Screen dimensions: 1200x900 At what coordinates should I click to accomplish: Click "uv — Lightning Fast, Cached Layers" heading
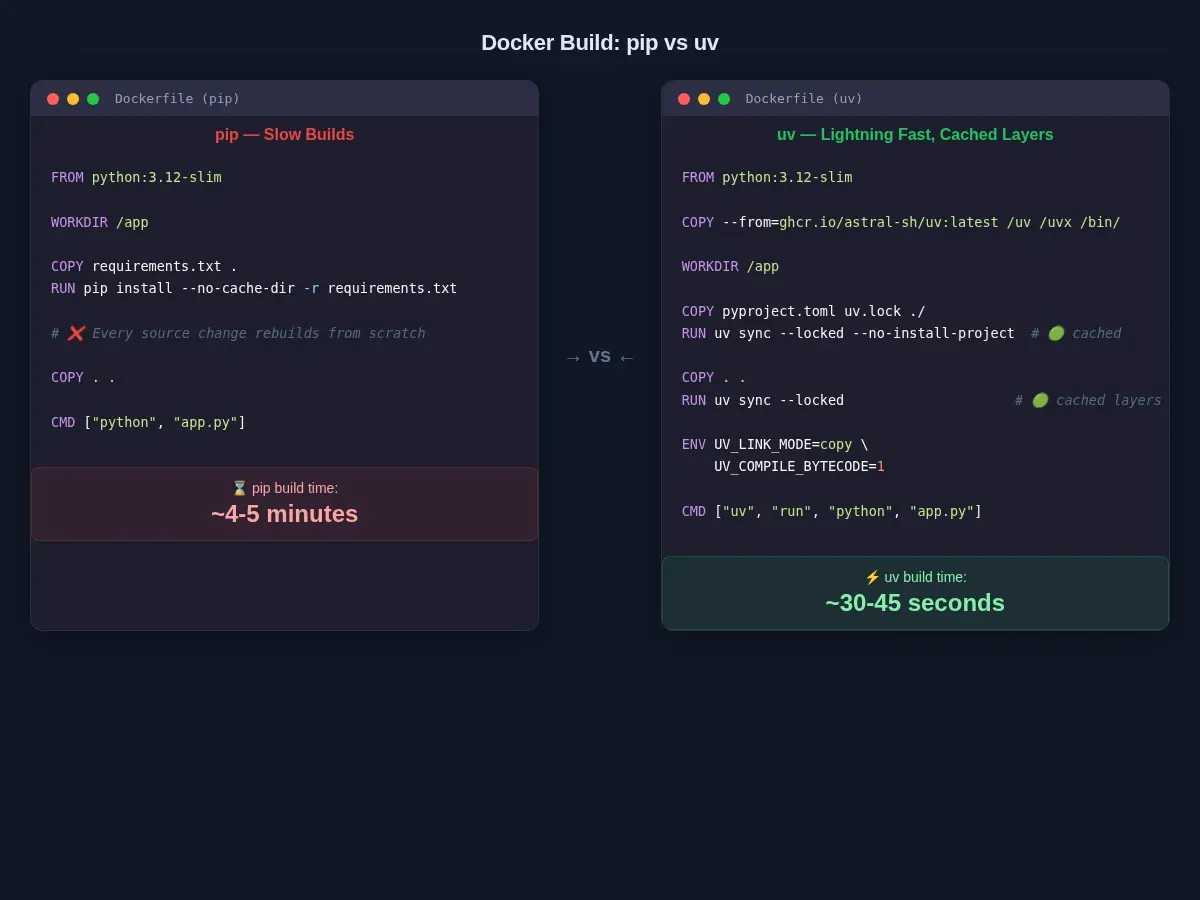(x=915, y=134)
